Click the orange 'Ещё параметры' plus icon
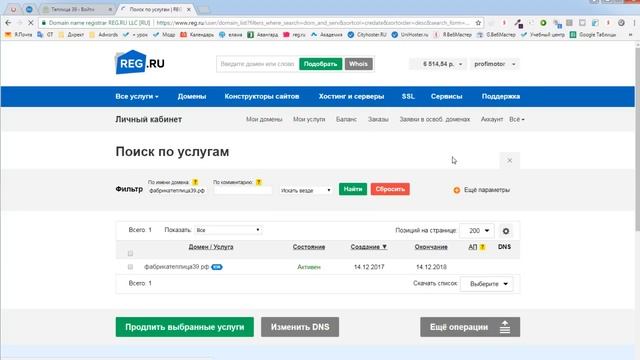Viewport: 640px width, 360px height. pos(457,190)
